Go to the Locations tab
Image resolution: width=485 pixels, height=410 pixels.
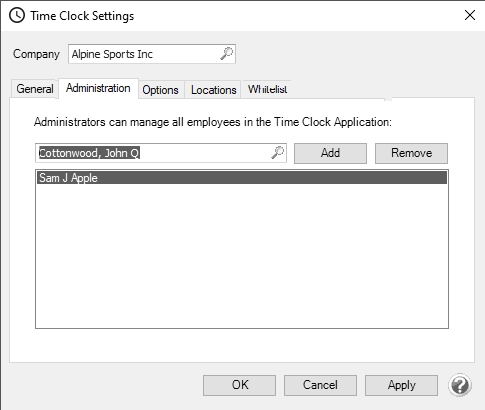click(214, 90)
